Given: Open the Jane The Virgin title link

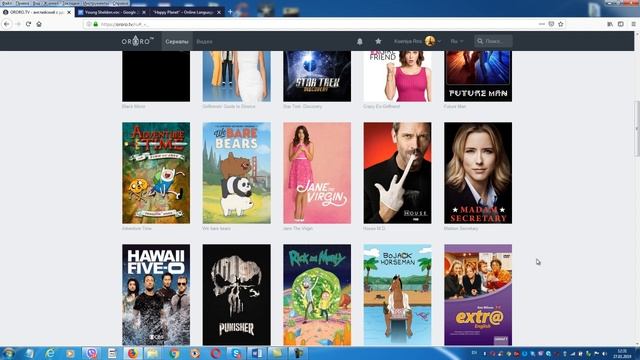Looking at the screenshot, I should tap(298, 229).
